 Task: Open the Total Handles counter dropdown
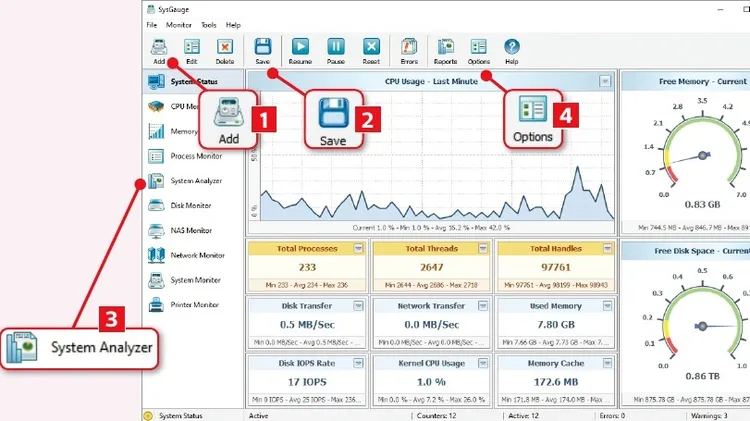pos(607,248)
